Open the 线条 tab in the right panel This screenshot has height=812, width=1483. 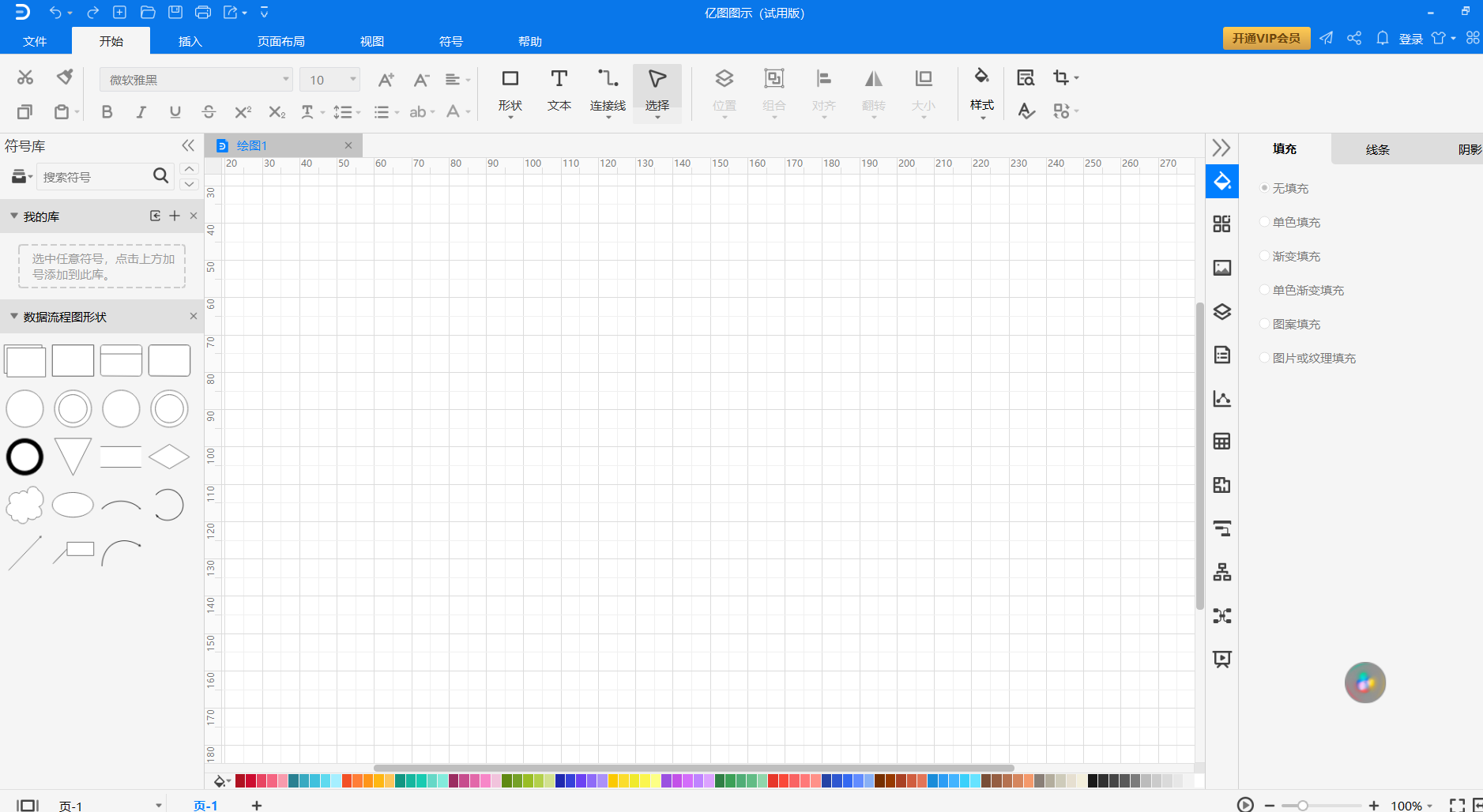(x=1377, y=149)
